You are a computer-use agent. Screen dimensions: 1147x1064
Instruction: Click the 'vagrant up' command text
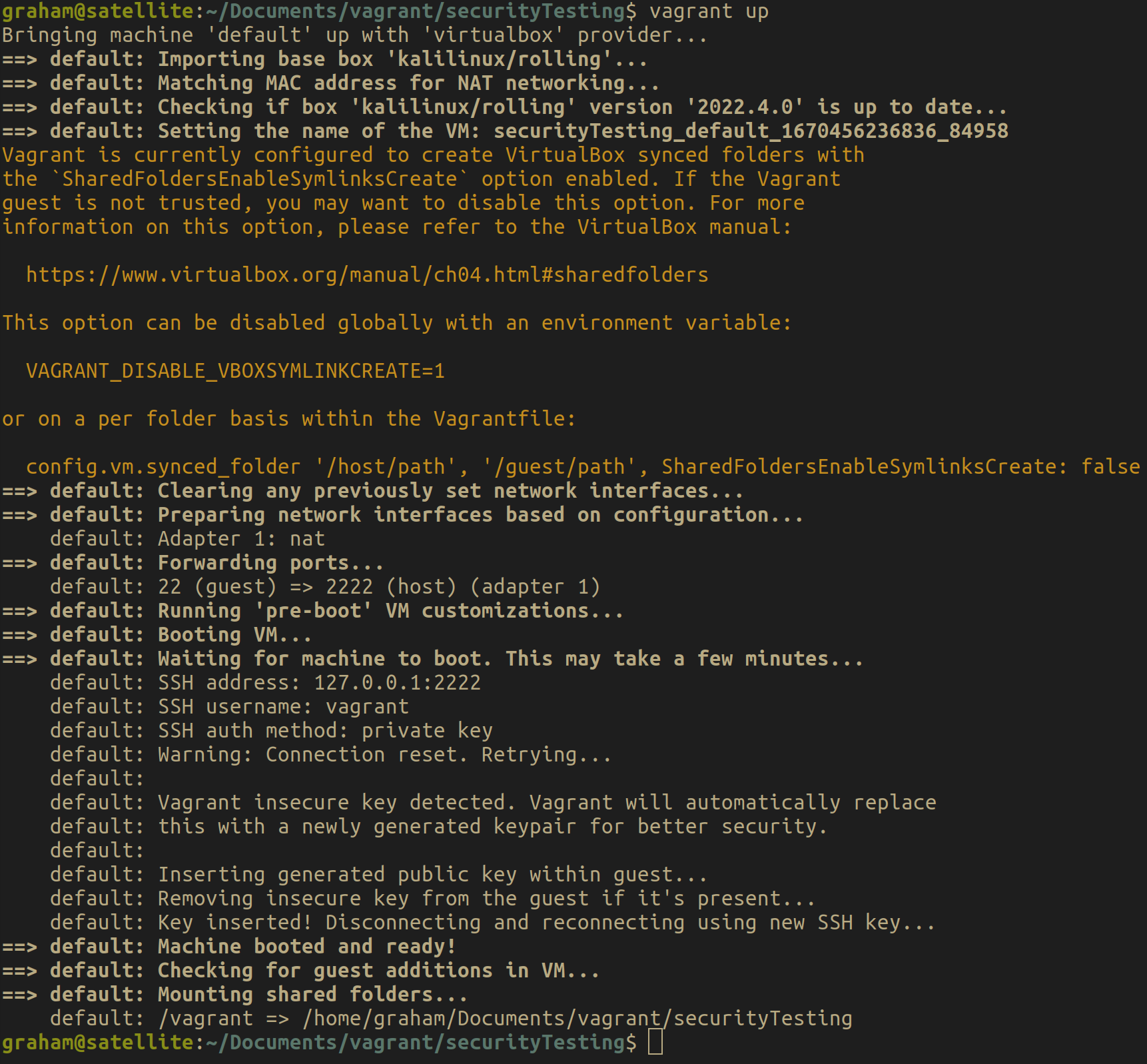click(709, 11)
